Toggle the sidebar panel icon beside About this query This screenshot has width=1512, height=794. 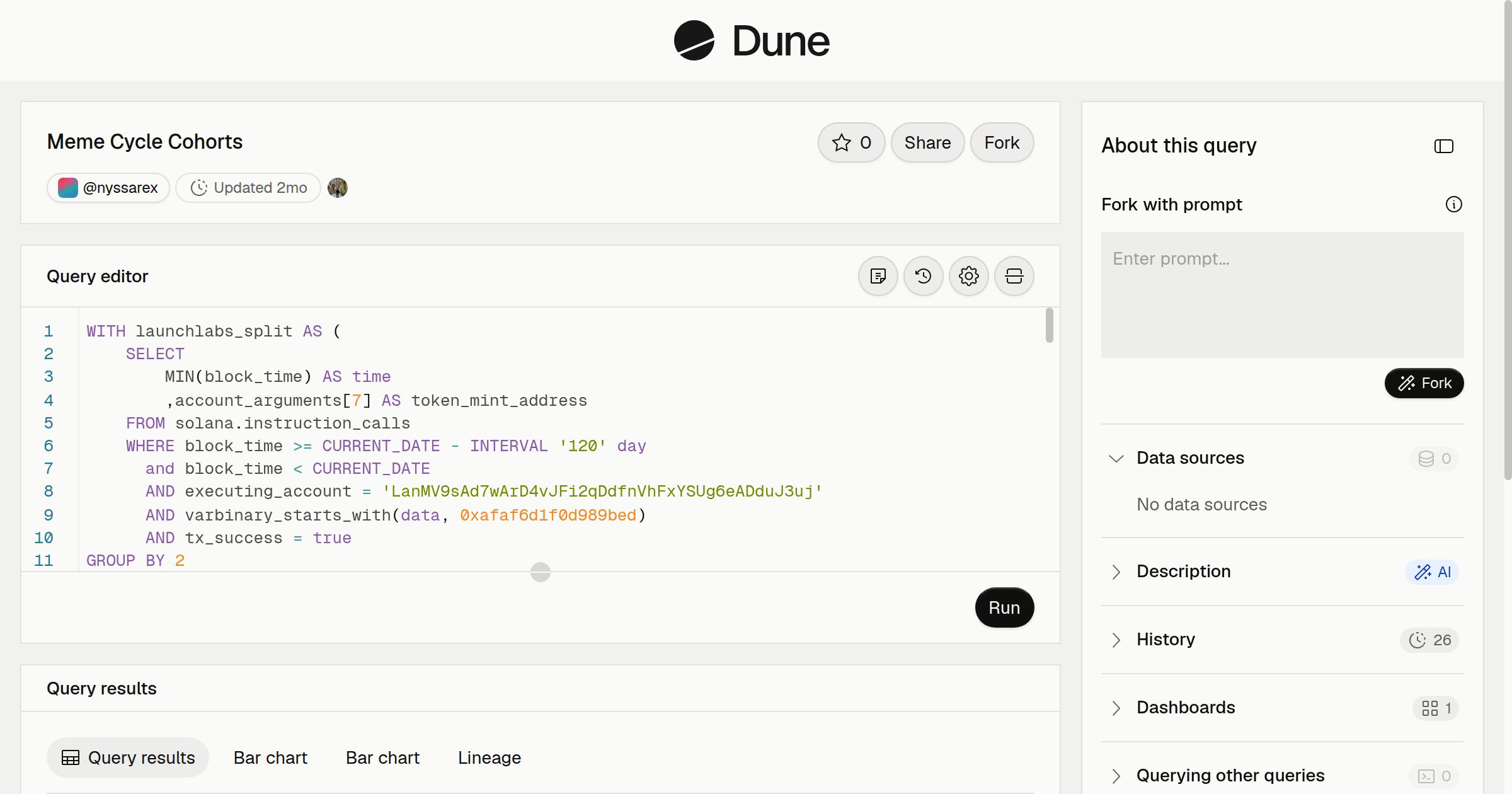(x=1444, y=146)
